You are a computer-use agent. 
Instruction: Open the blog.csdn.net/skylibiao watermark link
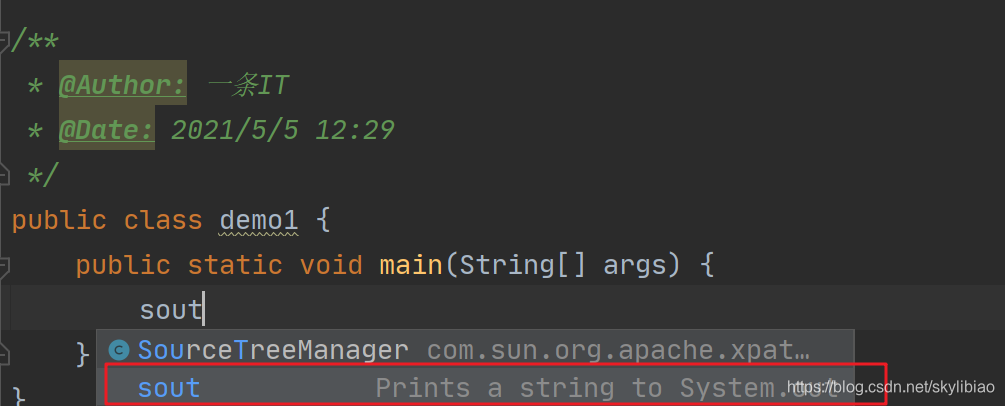click(891, 387)
